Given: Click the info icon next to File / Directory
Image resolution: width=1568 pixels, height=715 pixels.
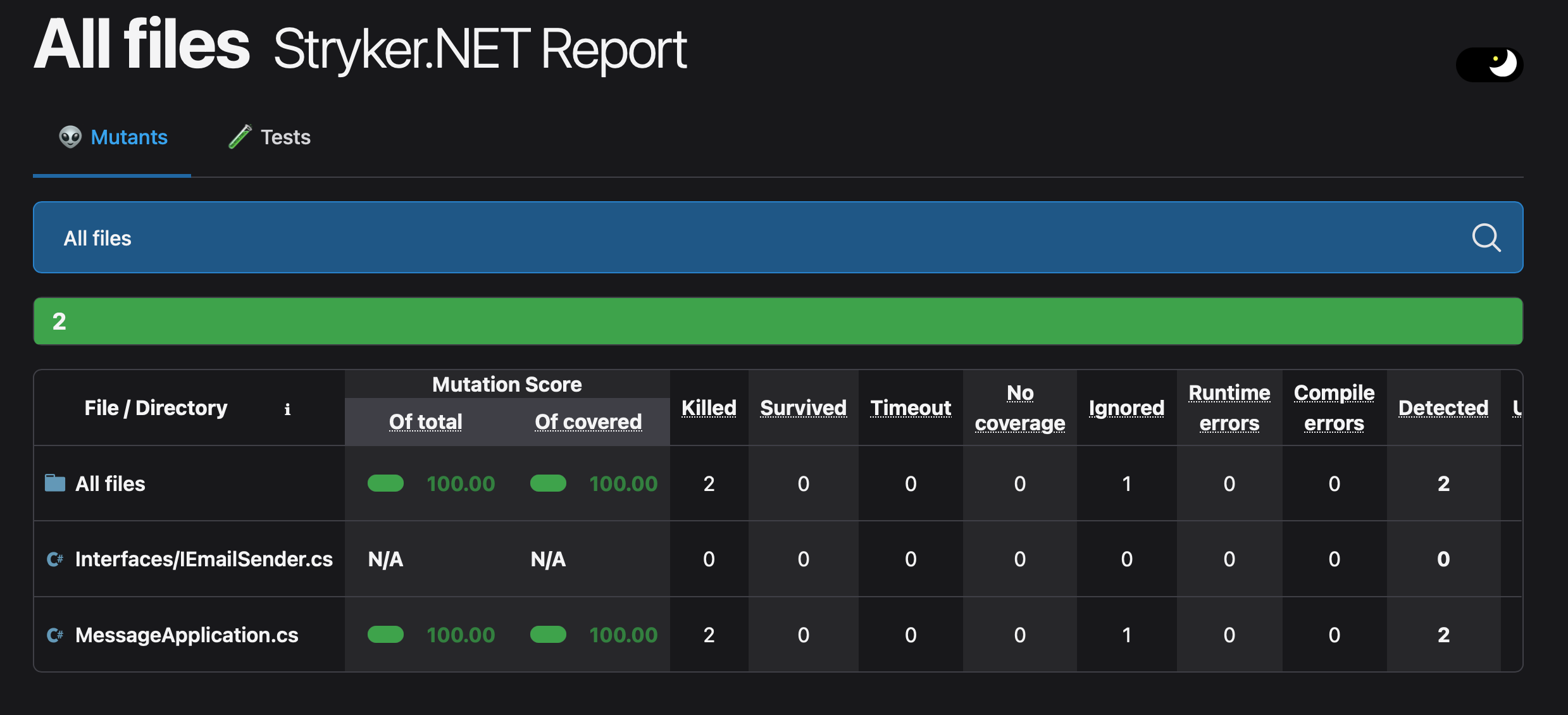Looking at the screenshot, I should coord(287,409).
